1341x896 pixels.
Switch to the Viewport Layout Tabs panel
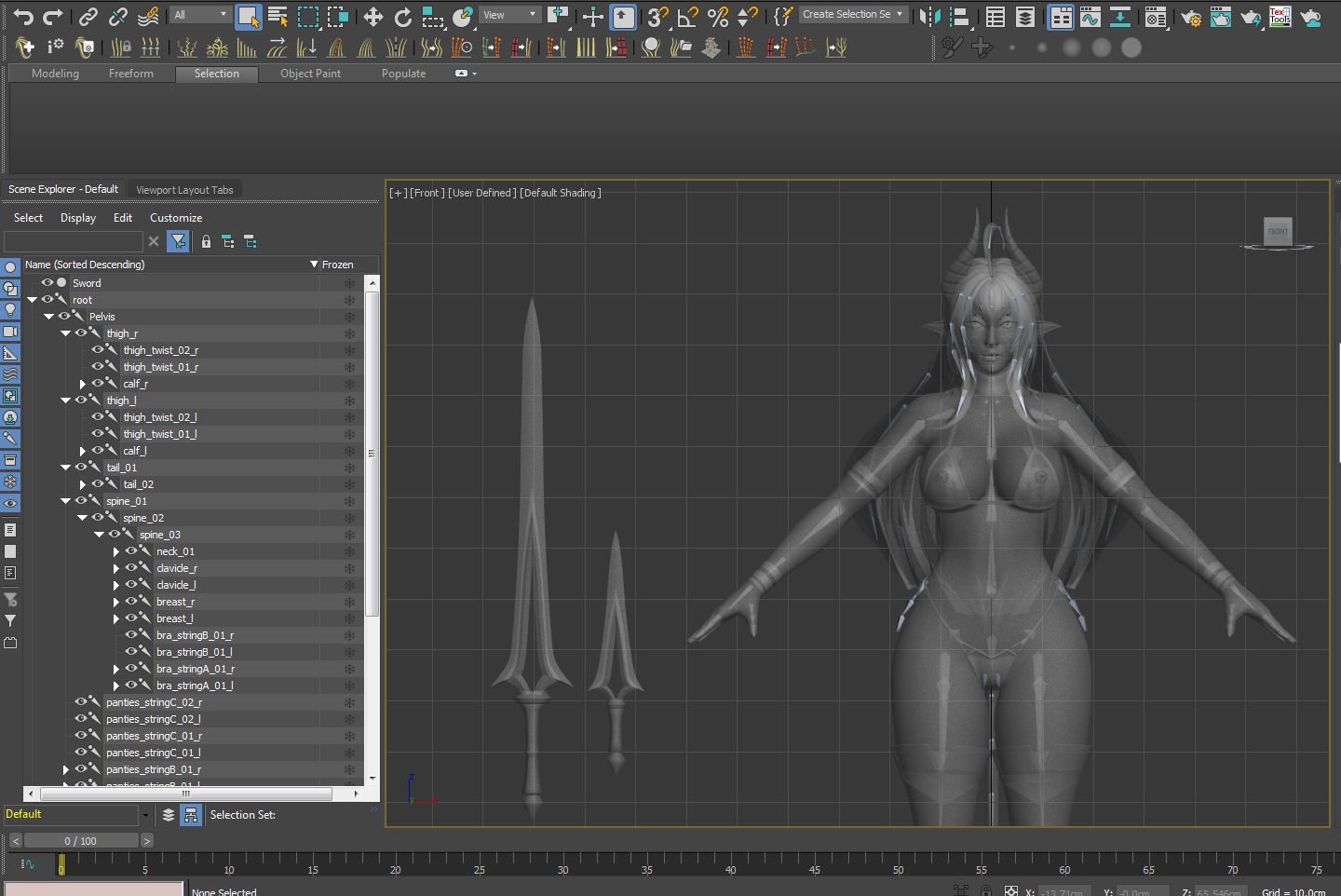click(184, 190)
